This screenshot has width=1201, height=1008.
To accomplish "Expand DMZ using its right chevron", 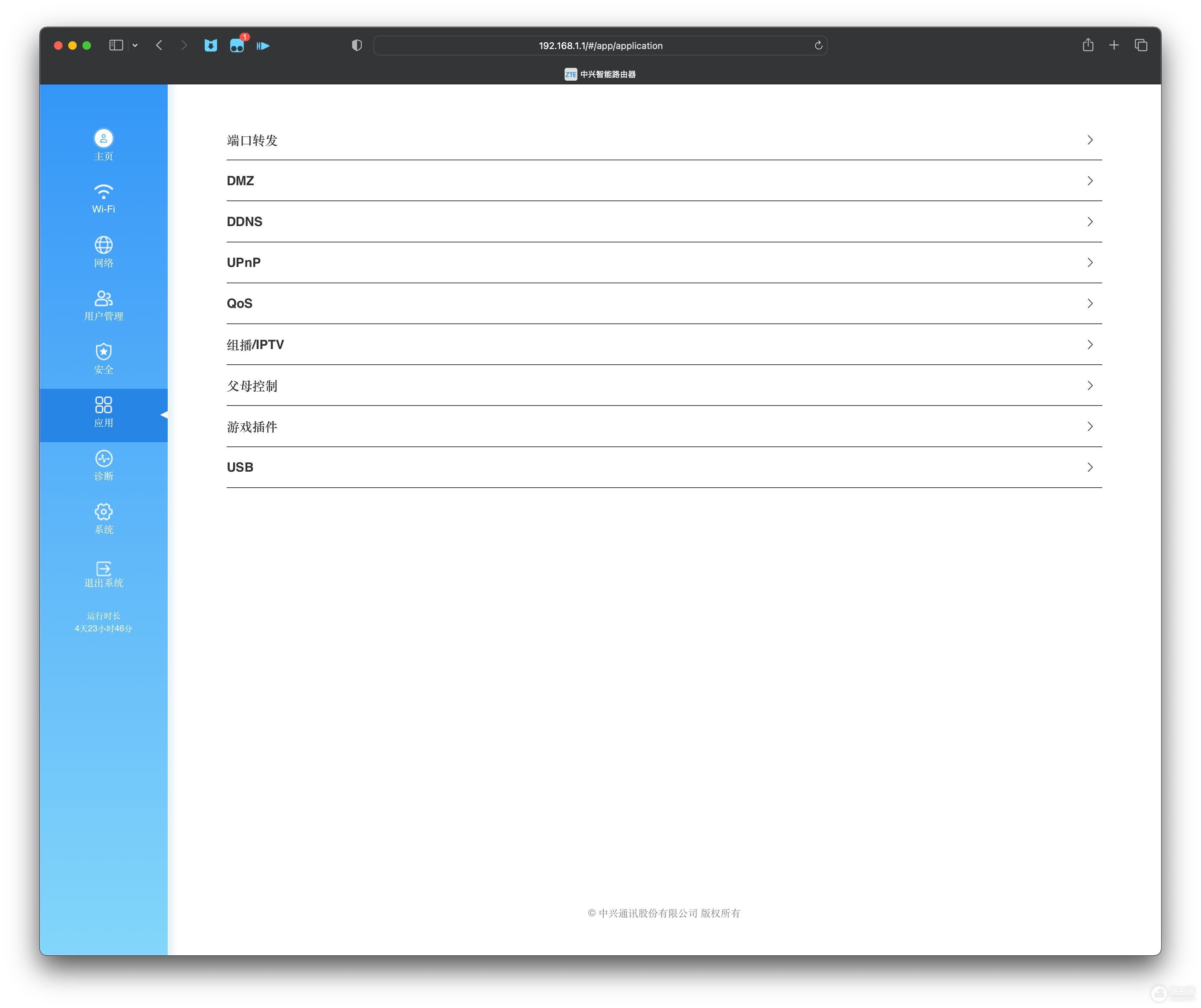I will [x=1090, y=181].
